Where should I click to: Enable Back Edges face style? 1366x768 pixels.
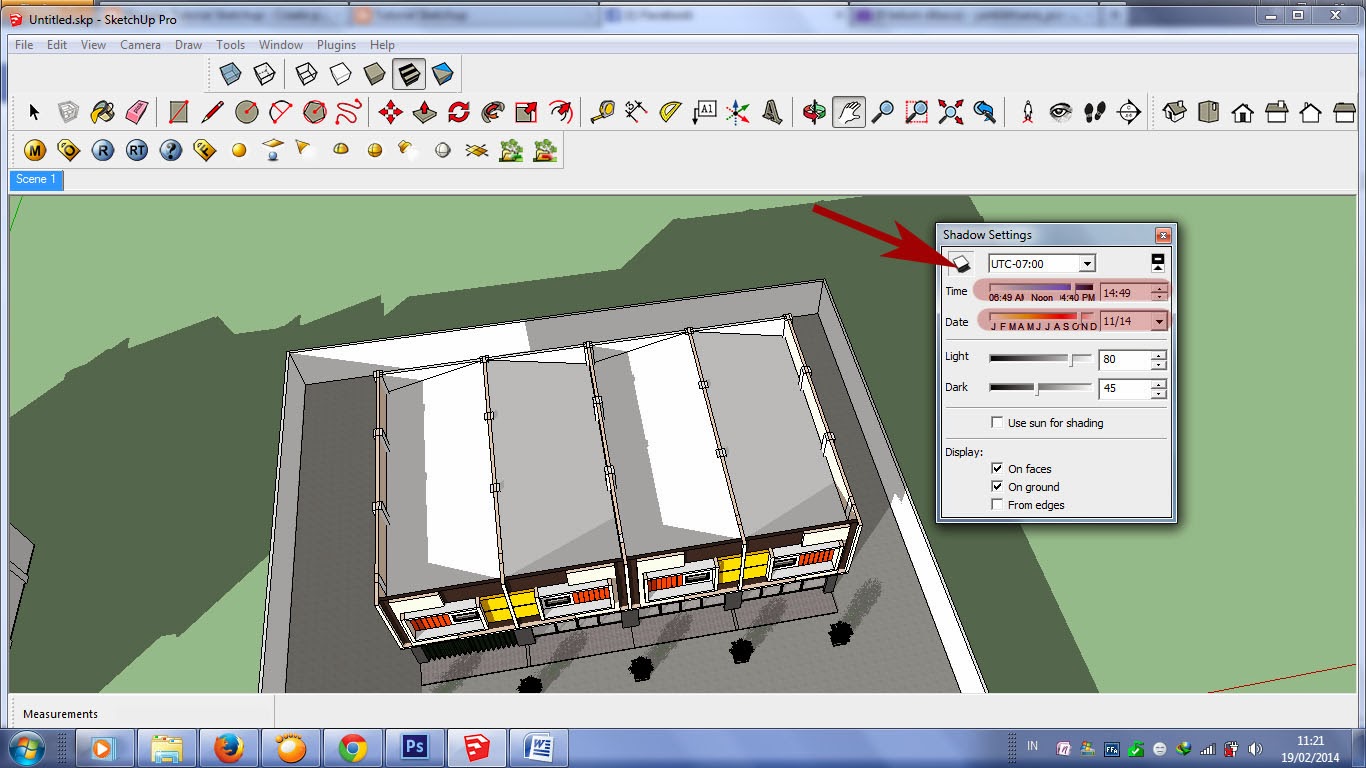(264, 74)
